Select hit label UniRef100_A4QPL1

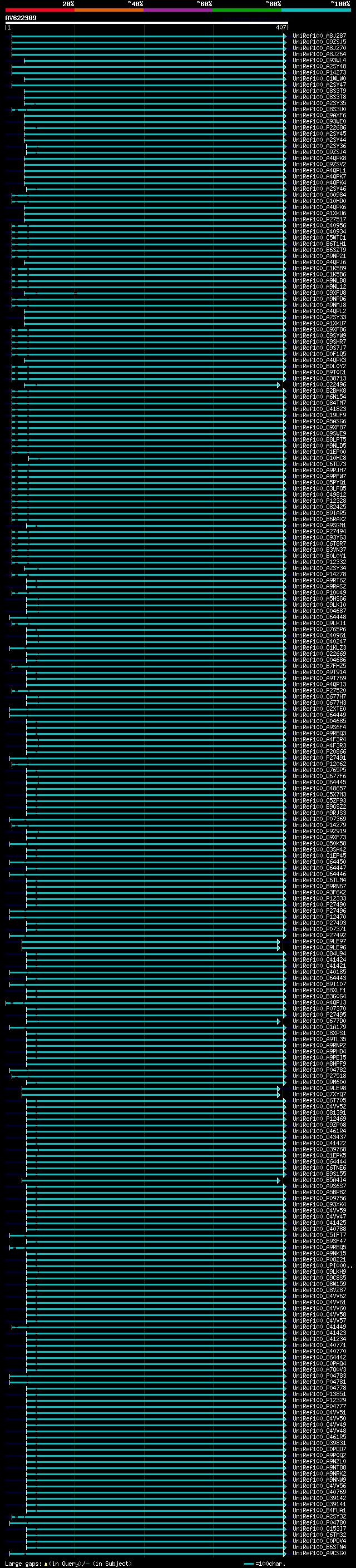click(x=319, y=170)
